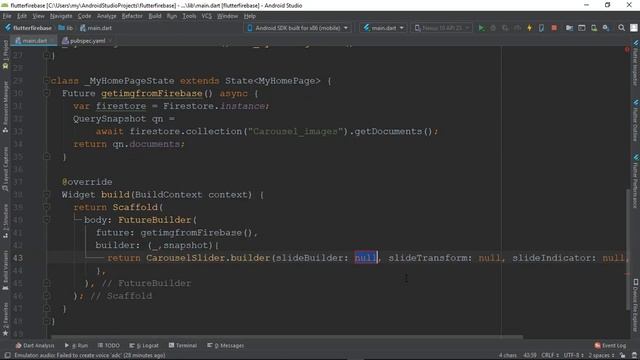Click the highlighted null after slideBuilder
Image resolution: width=640 pixels, height=360 pixels.
(x=365, y=258)
